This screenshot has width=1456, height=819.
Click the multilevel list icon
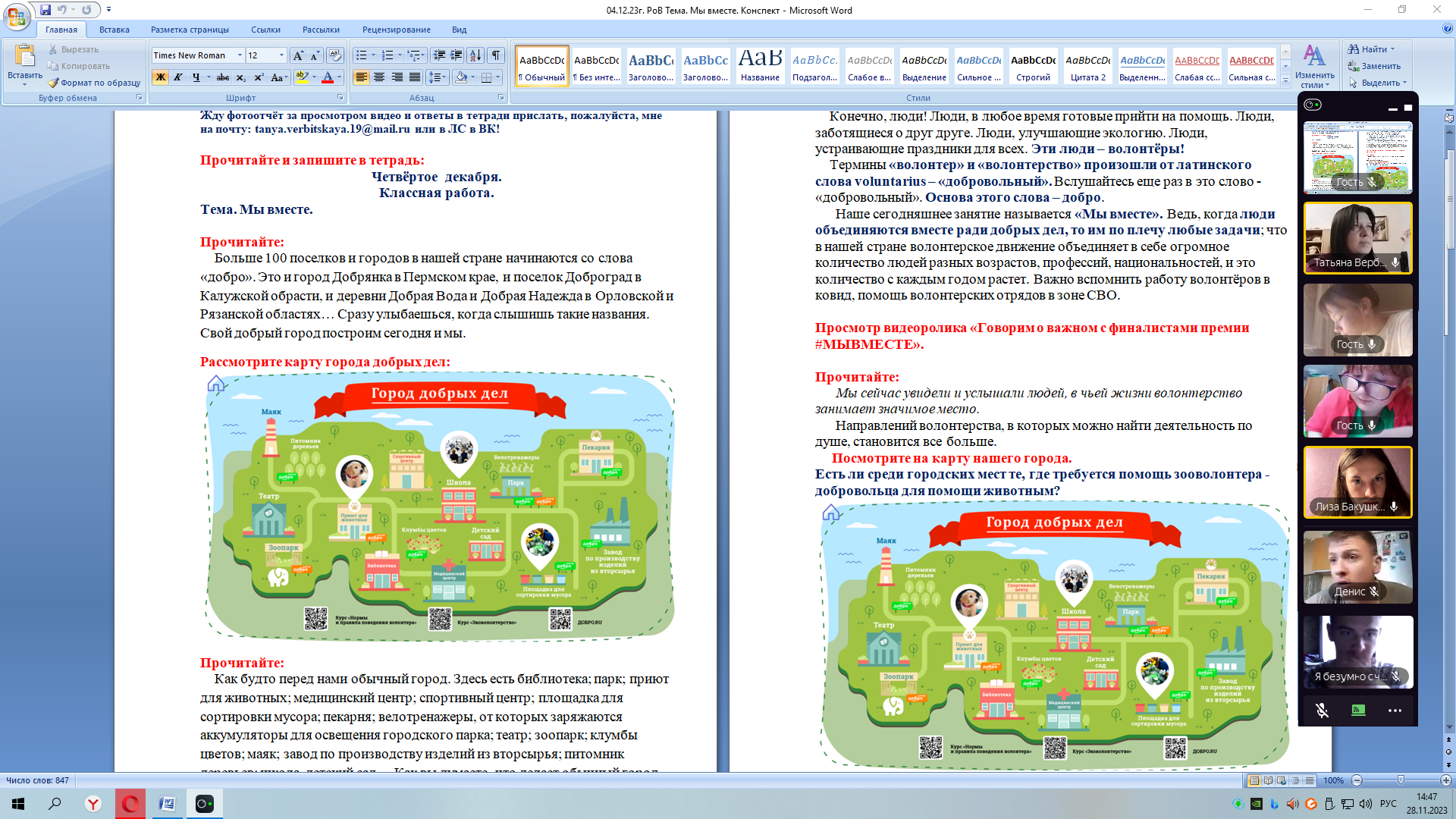414,55
